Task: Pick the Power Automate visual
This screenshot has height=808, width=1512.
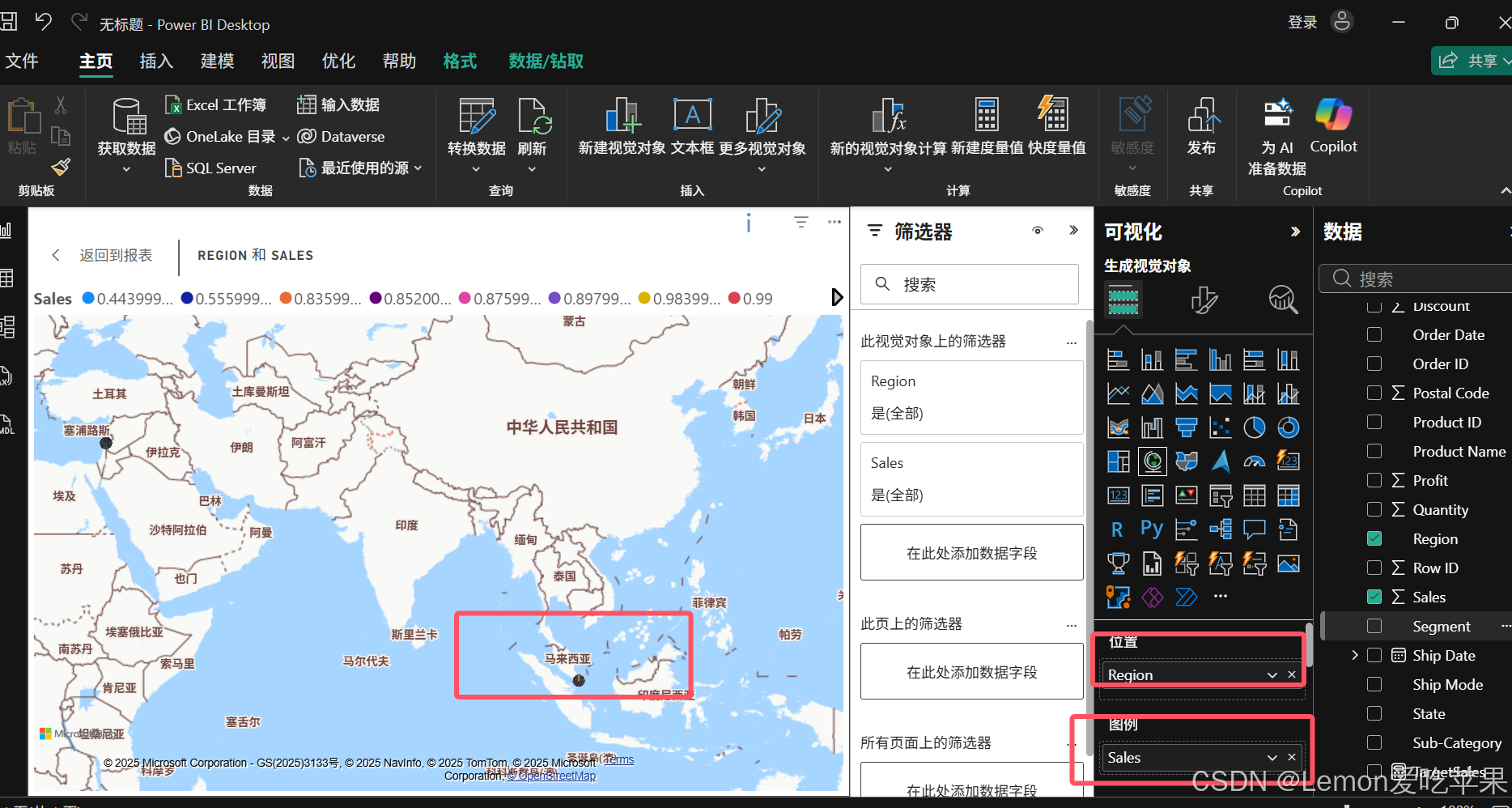Action: 1186,597
